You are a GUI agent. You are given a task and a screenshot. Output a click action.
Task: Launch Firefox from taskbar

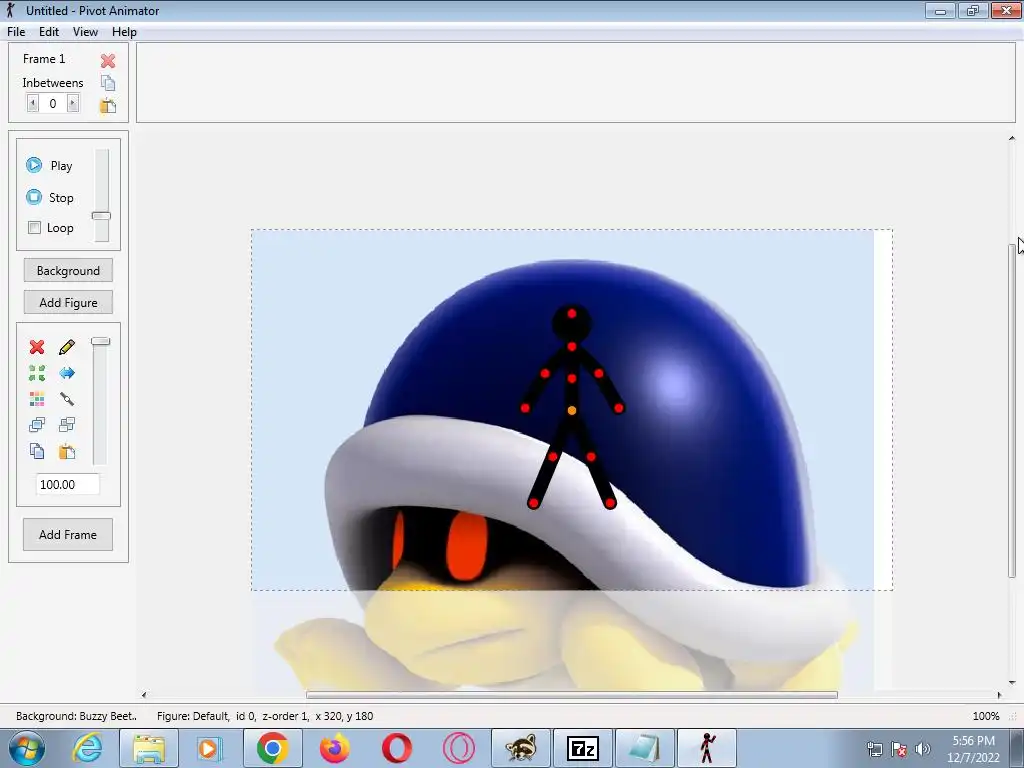(334, 748)
